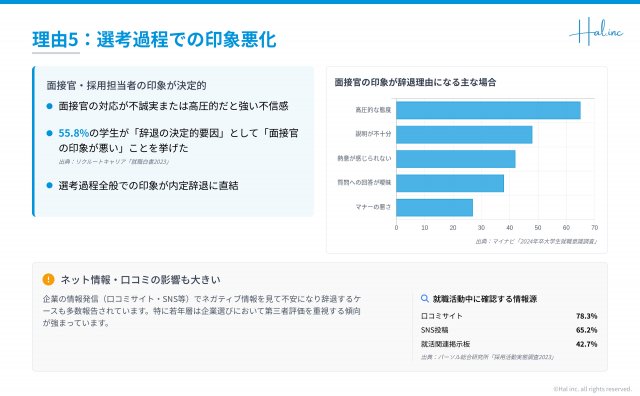Click the paragraph starting '企業の情報発信'

click(x=202, y=311)
